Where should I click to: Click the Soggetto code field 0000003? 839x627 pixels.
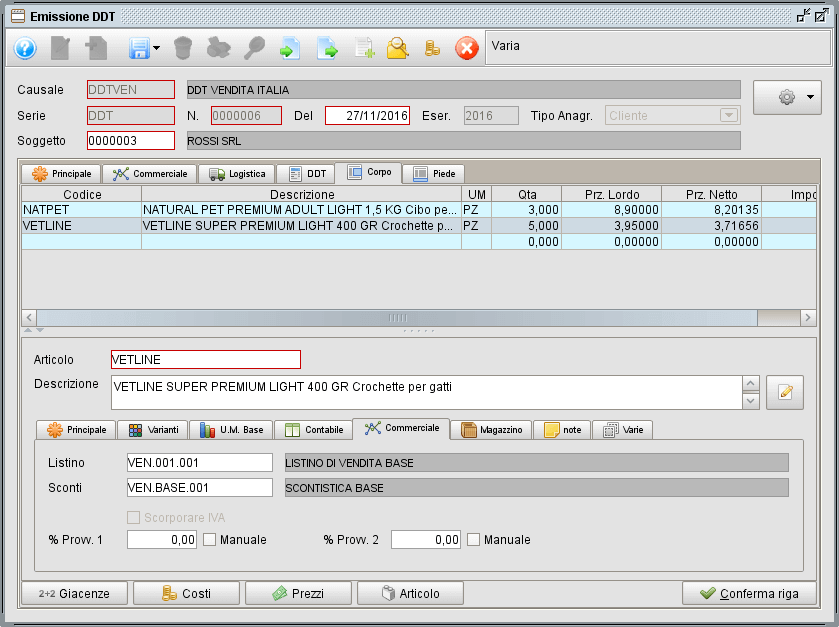point(131,141)
